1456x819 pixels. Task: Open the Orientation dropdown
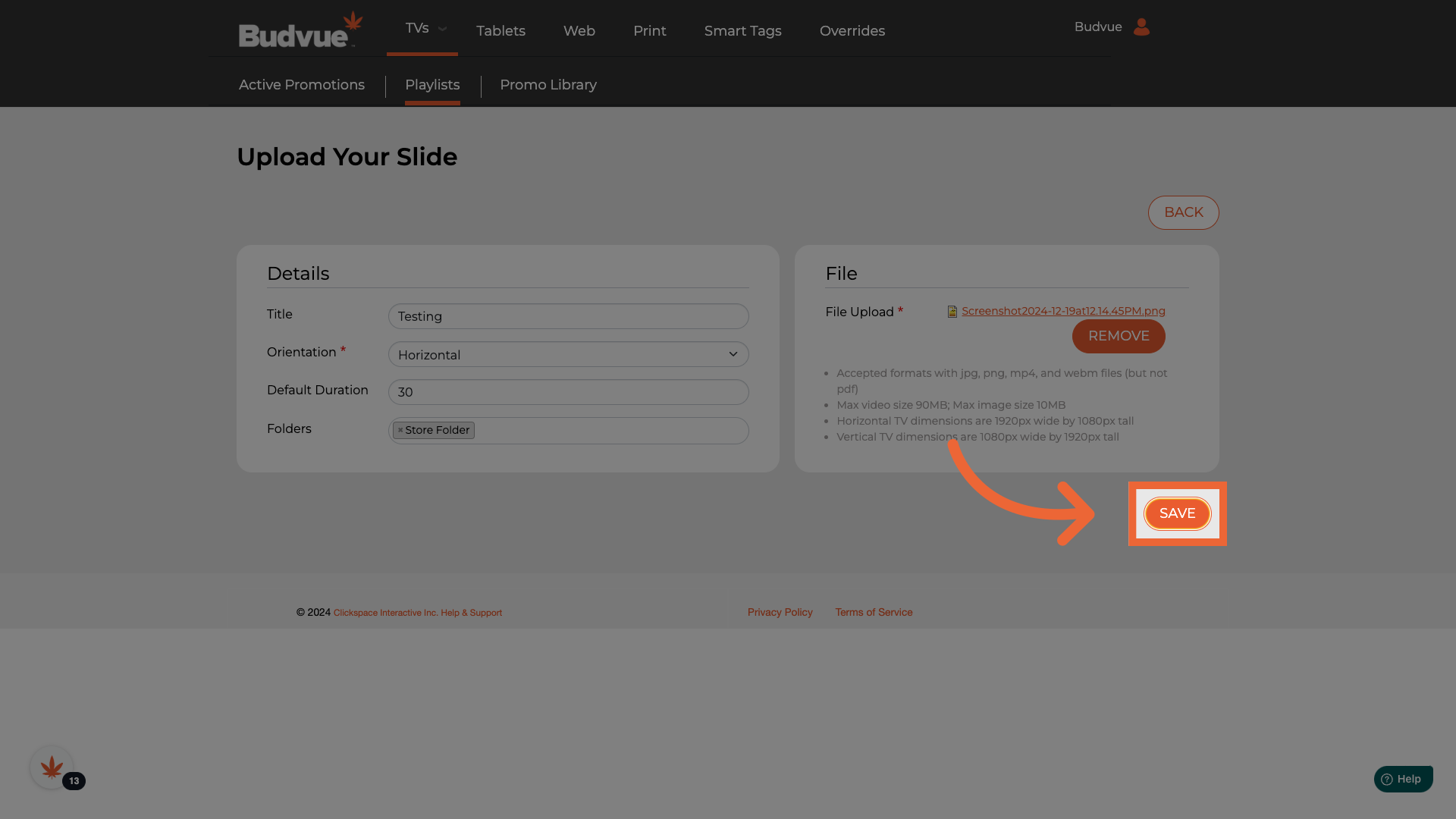coord(568,354)
